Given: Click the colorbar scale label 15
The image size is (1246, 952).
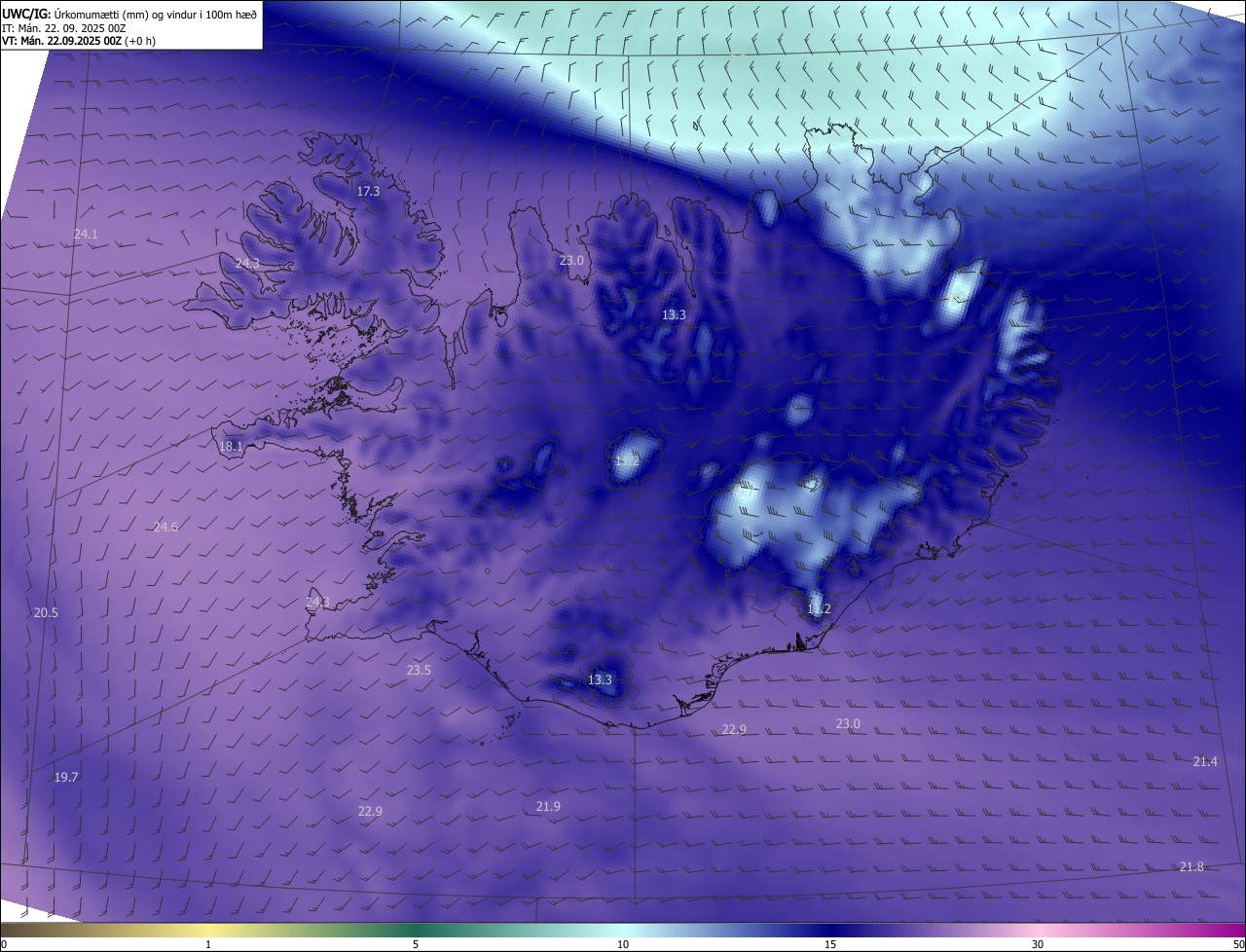Looking at the screenshot, I should [x=830, y=945].
